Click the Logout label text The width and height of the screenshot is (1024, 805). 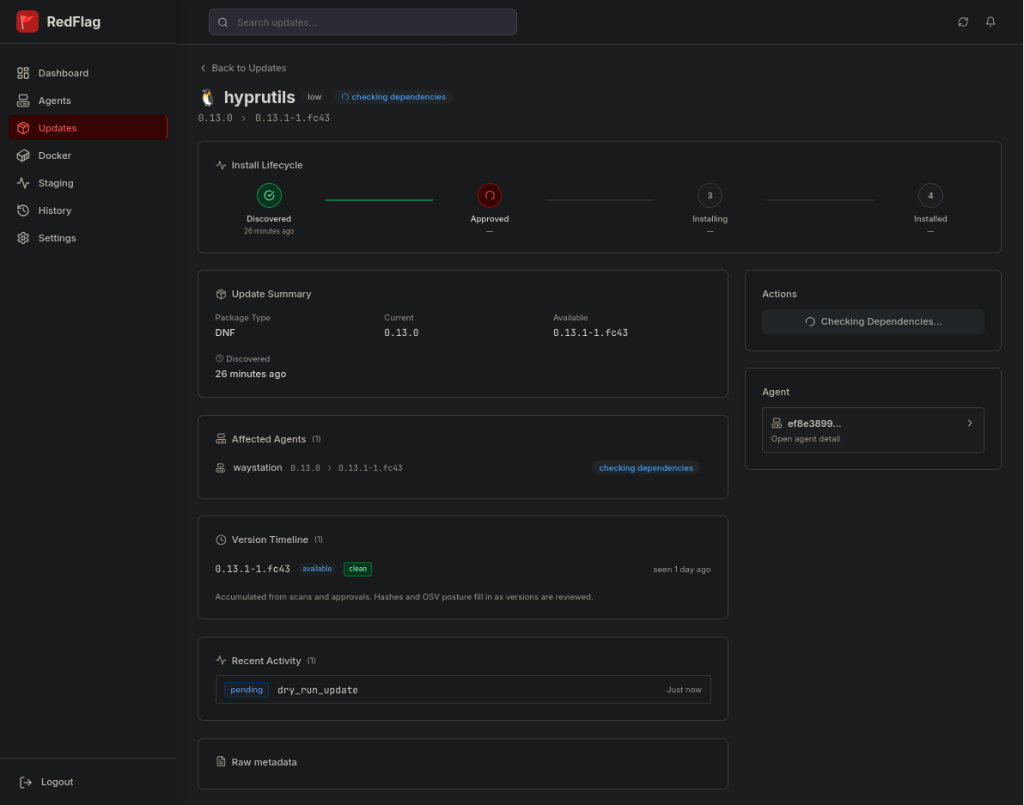[57, 782]
